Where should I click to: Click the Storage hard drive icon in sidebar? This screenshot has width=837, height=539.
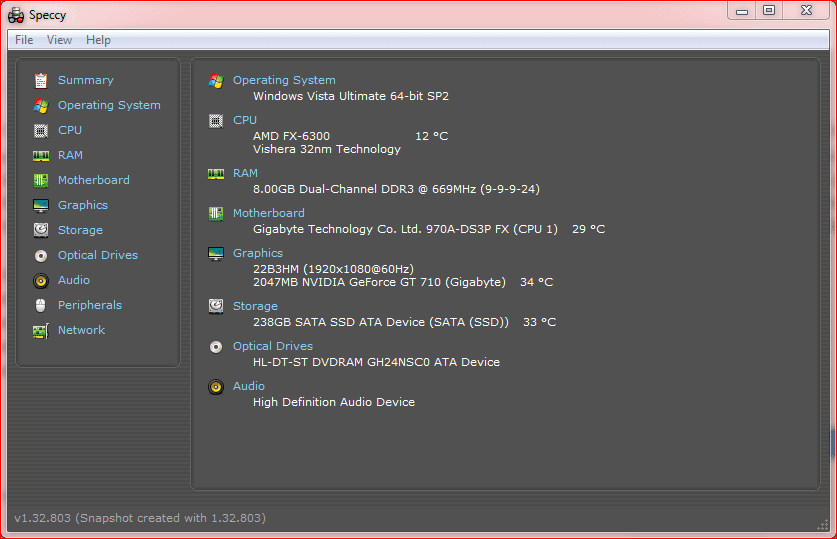[41, 230]
